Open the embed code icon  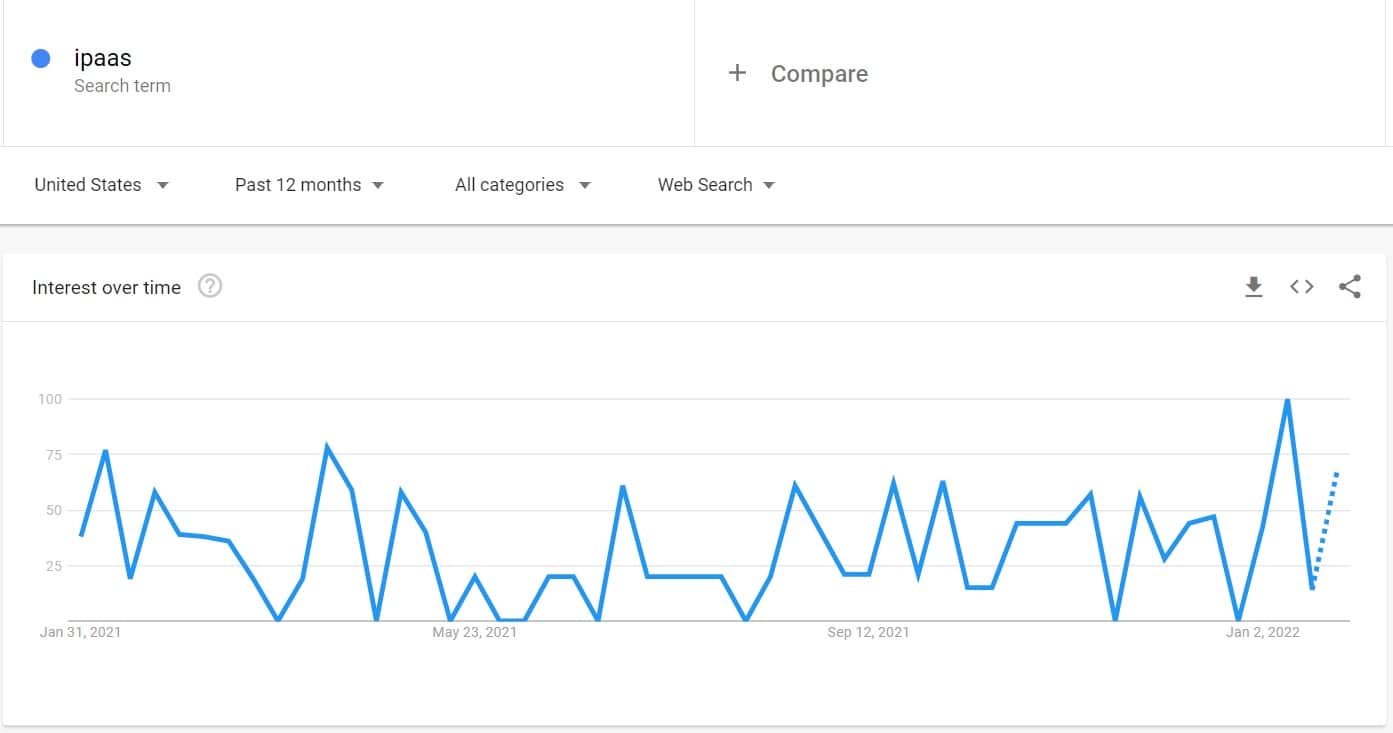1301,287
